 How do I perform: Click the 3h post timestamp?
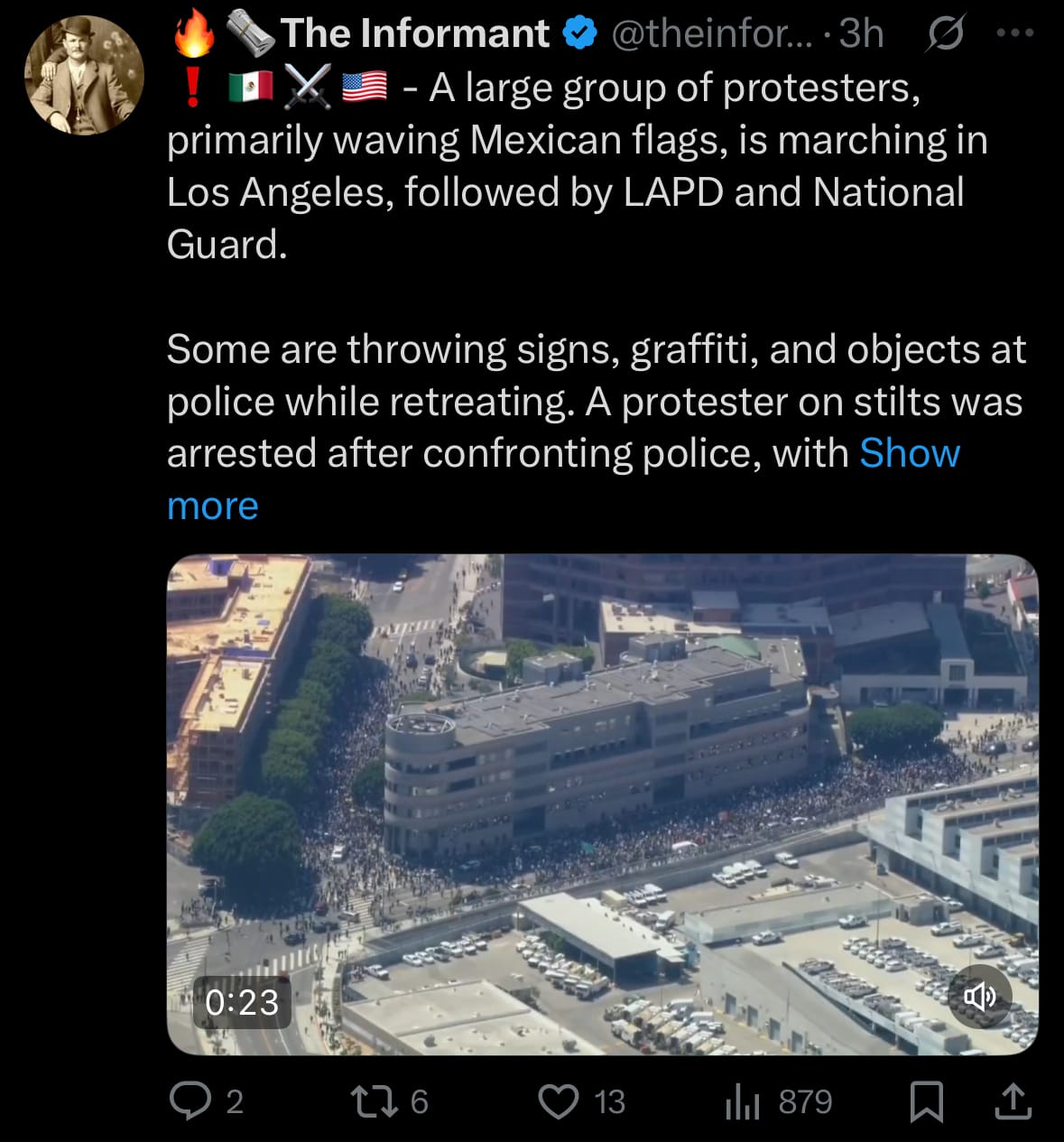click(x=862, y=33)
